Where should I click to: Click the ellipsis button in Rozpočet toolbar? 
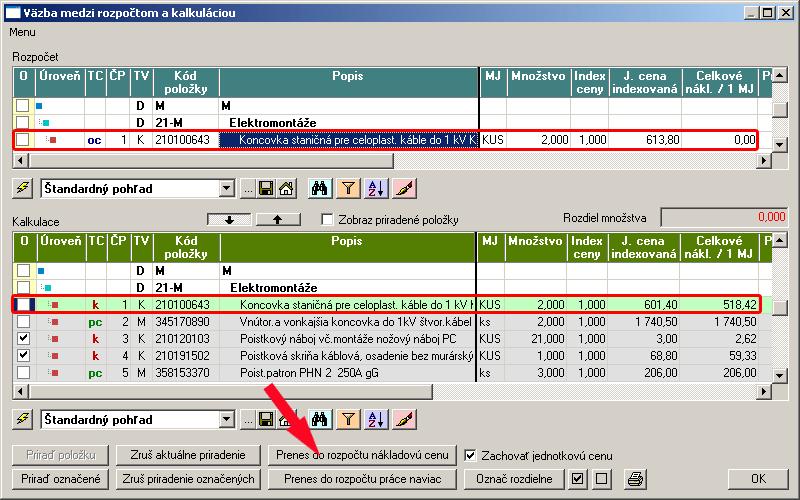click(x=247, y=189)
